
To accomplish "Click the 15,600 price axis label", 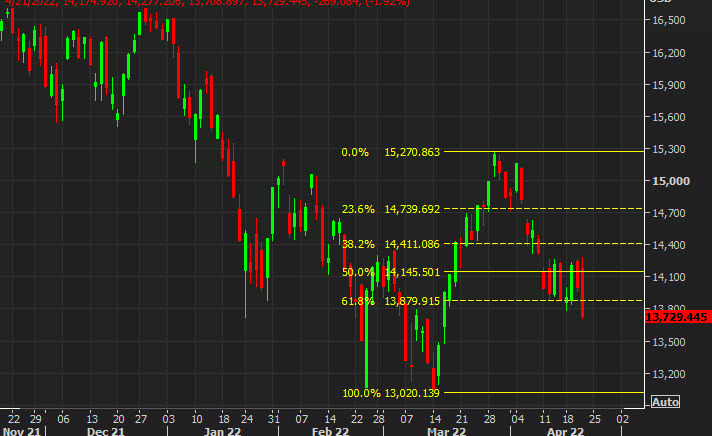I will [x=667, y=117].
